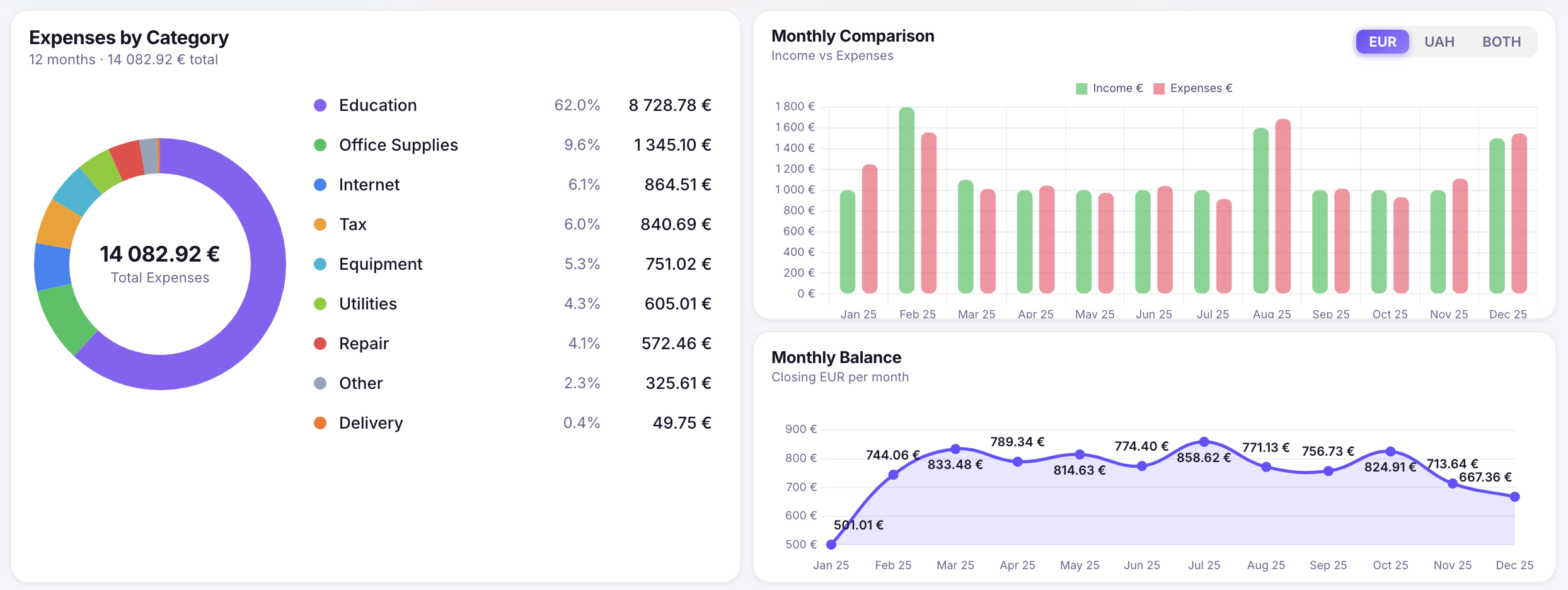Click the Feb 25 green income bar
Screen dimensions: 1568x590
(906, 200)
